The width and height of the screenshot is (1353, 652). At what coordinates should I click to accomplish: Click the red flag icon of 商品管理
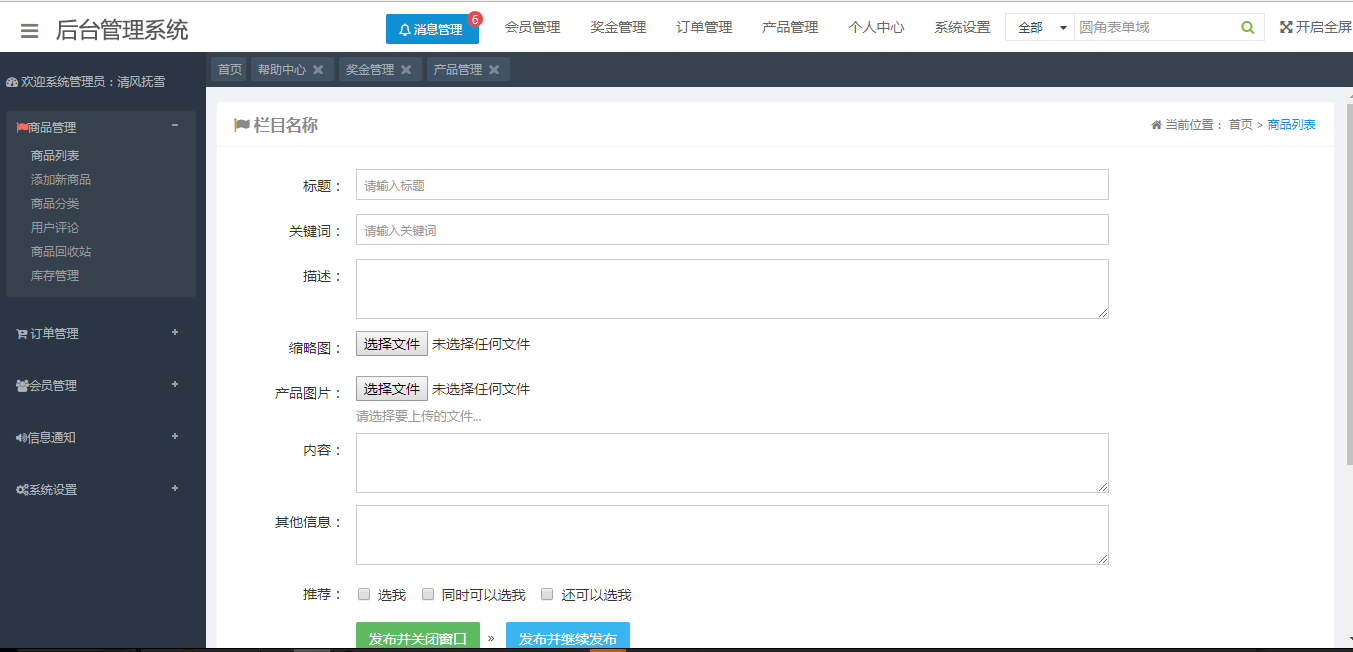22,128
